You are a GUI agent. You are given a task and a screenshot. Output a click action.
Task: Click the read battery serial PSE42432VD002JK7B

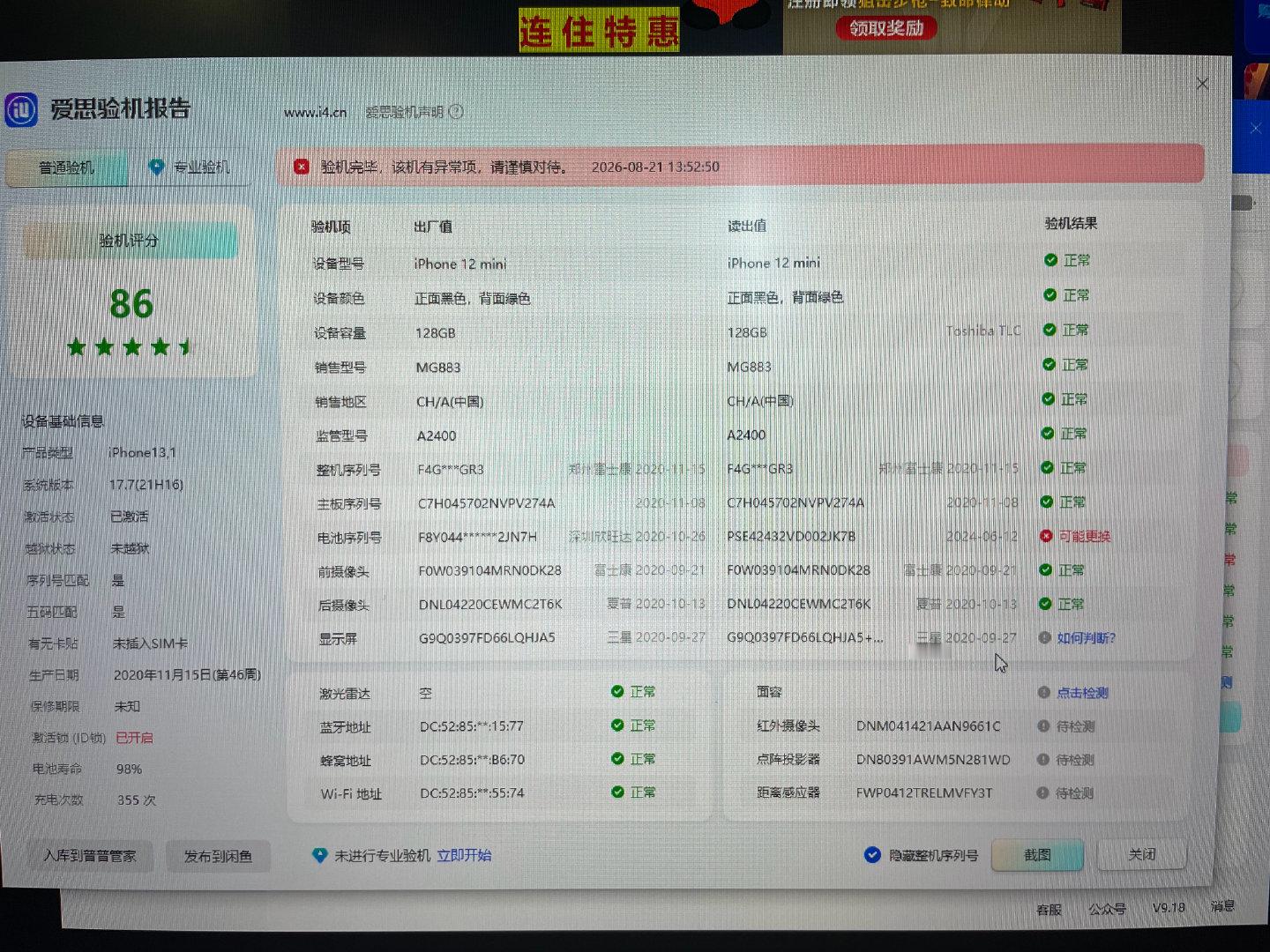[791, 536]
